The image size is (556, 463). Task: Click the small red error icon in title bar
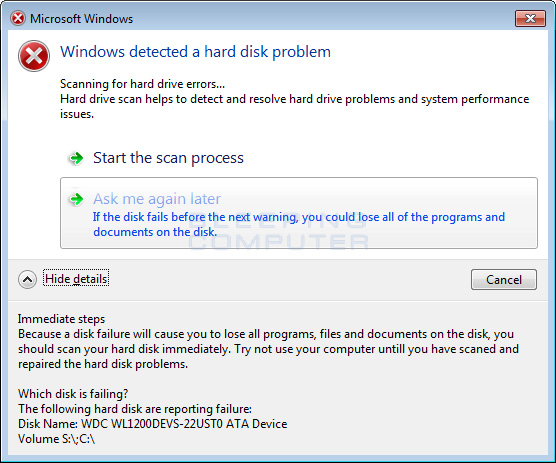18,18
